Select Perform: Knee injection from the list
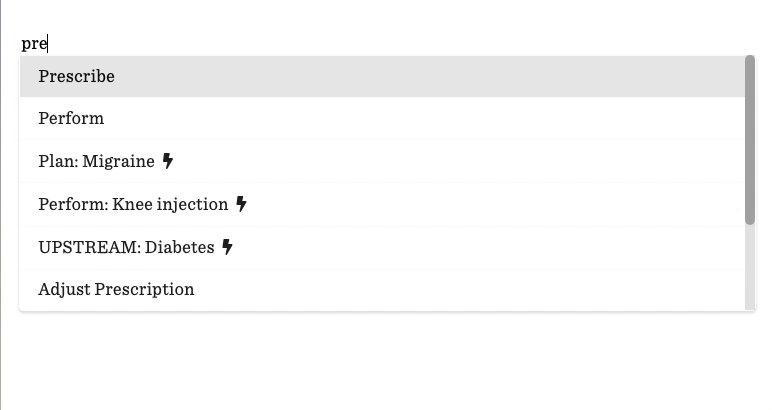This screenshot has height=410, width=772. (382, 204)
